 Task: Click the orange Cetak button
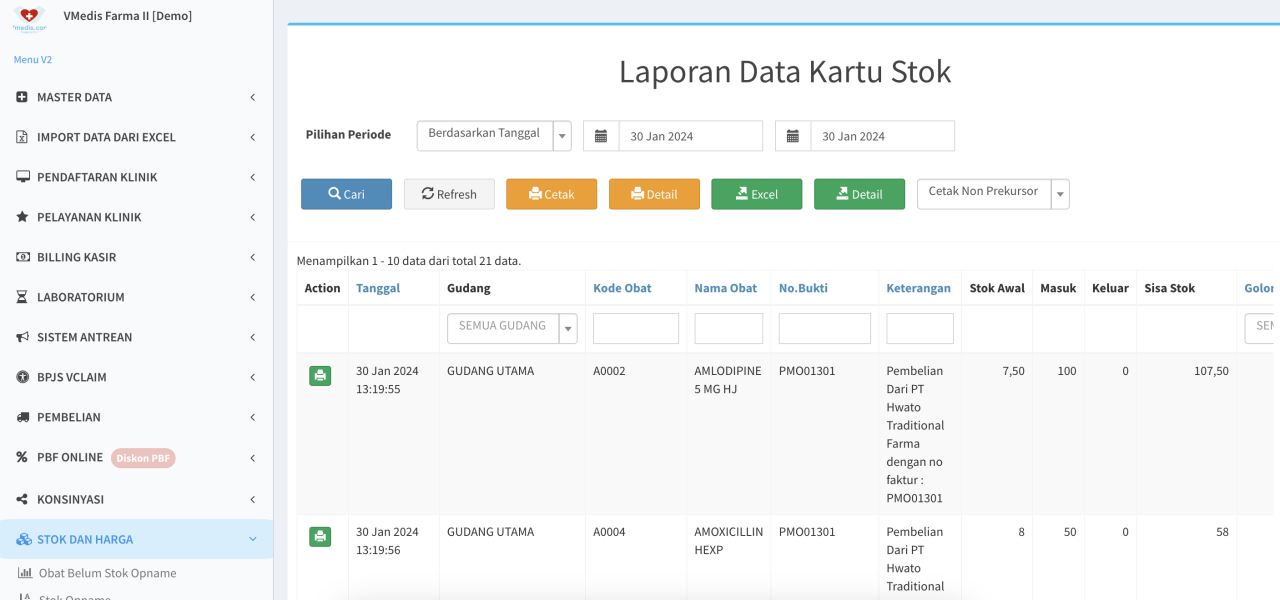point(551,194)
